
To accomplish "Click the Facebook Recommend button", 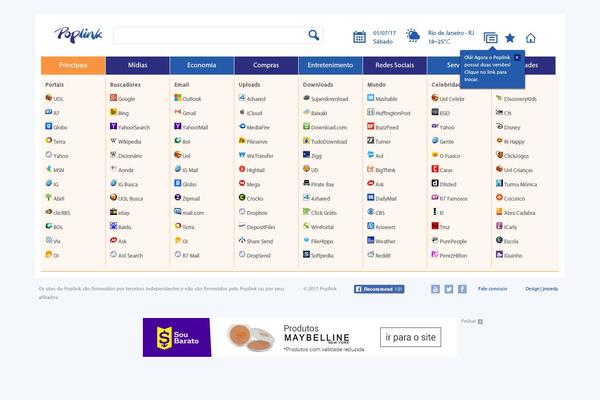I will pos(379,289).
